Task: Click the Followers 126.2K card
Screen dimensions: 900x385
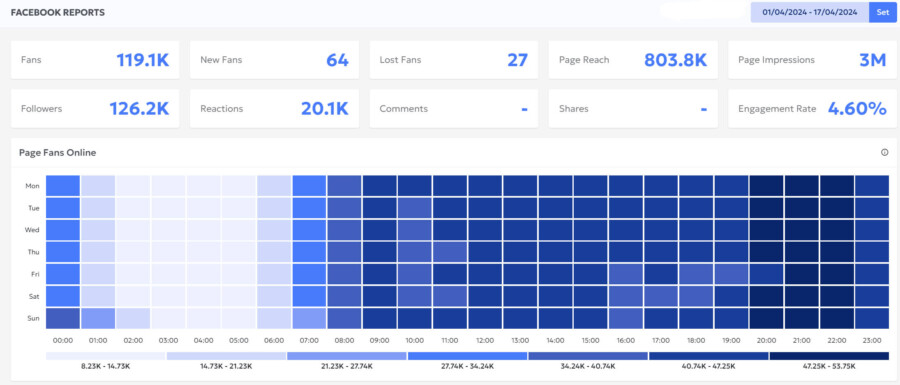Action: 95,108
